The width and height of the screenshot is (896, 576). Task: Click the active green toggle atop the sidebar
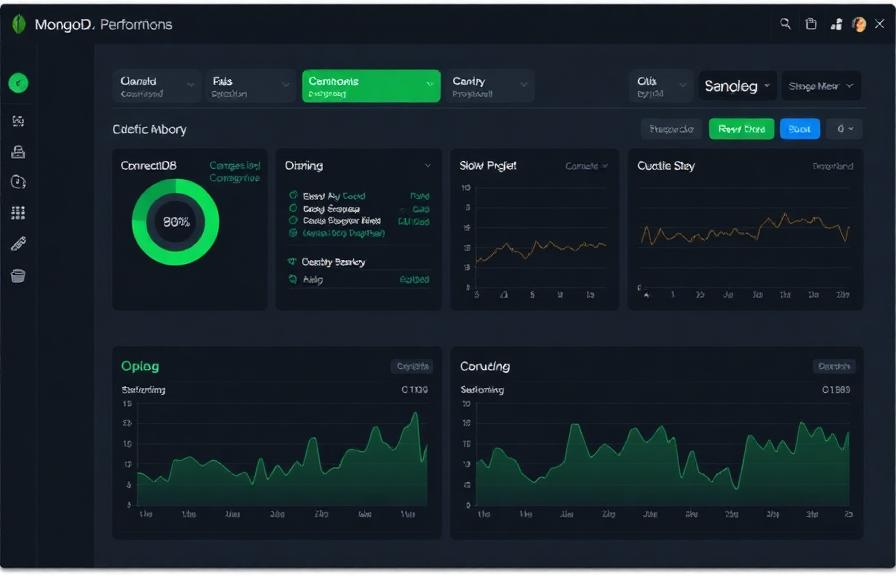[x=18, y=84]
